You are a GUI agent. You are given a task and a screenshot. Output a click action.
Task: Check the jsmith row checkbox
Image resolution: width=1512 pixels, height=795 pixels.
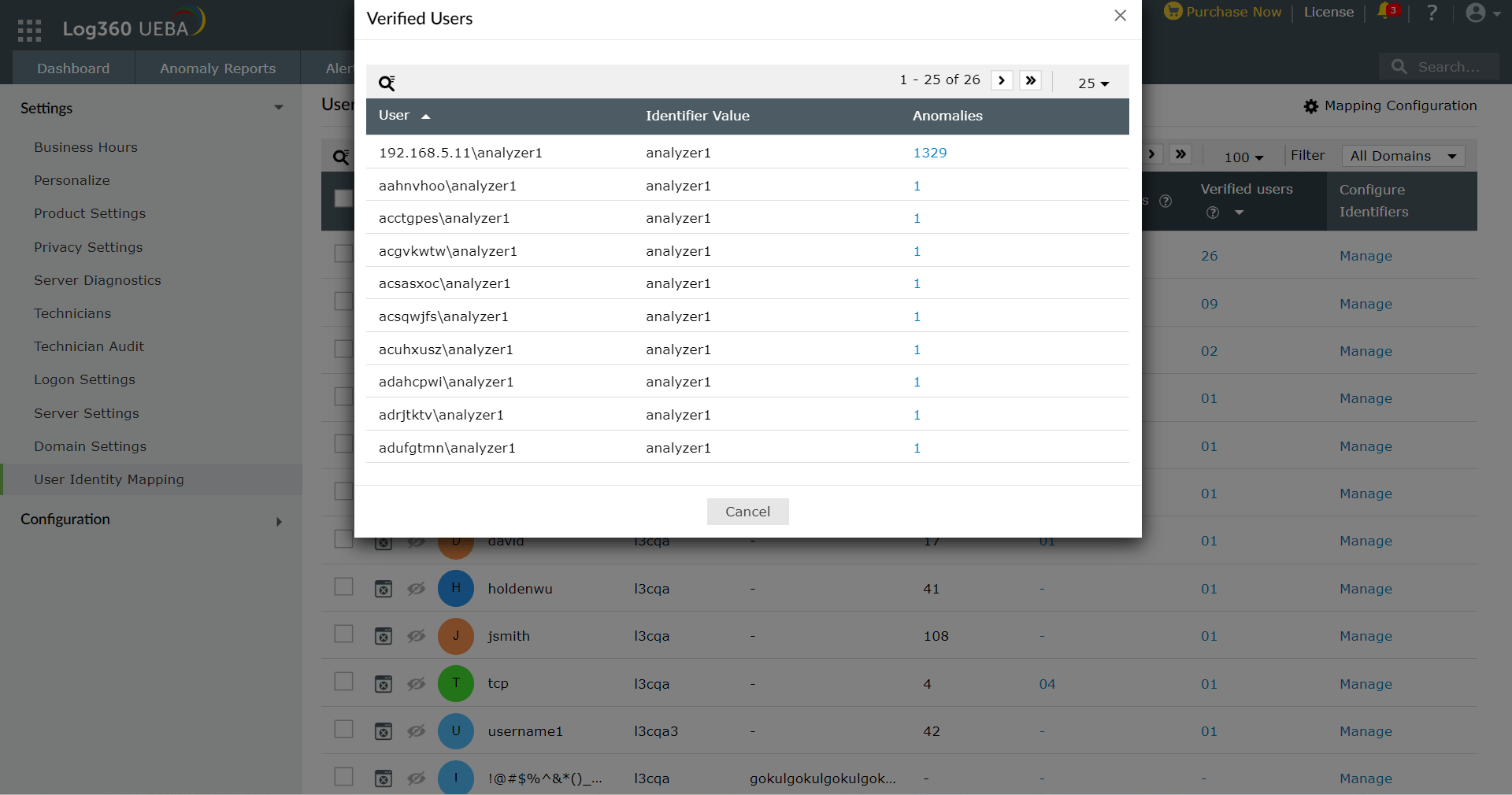(x=343, y=634)
